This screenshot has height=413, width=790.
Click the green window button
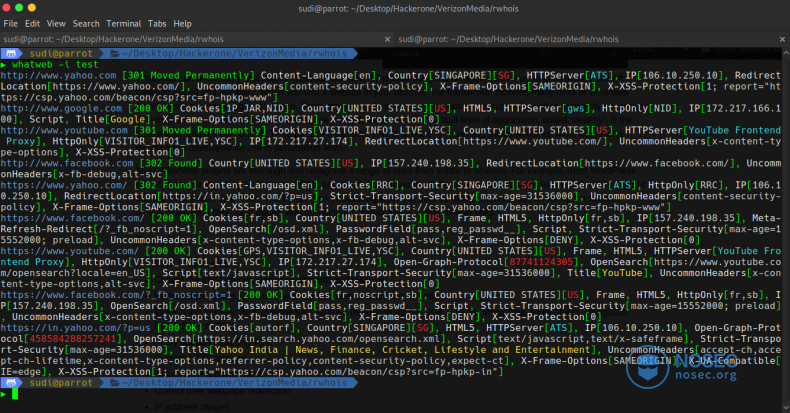pyautogui.click(x=19, y=8)
